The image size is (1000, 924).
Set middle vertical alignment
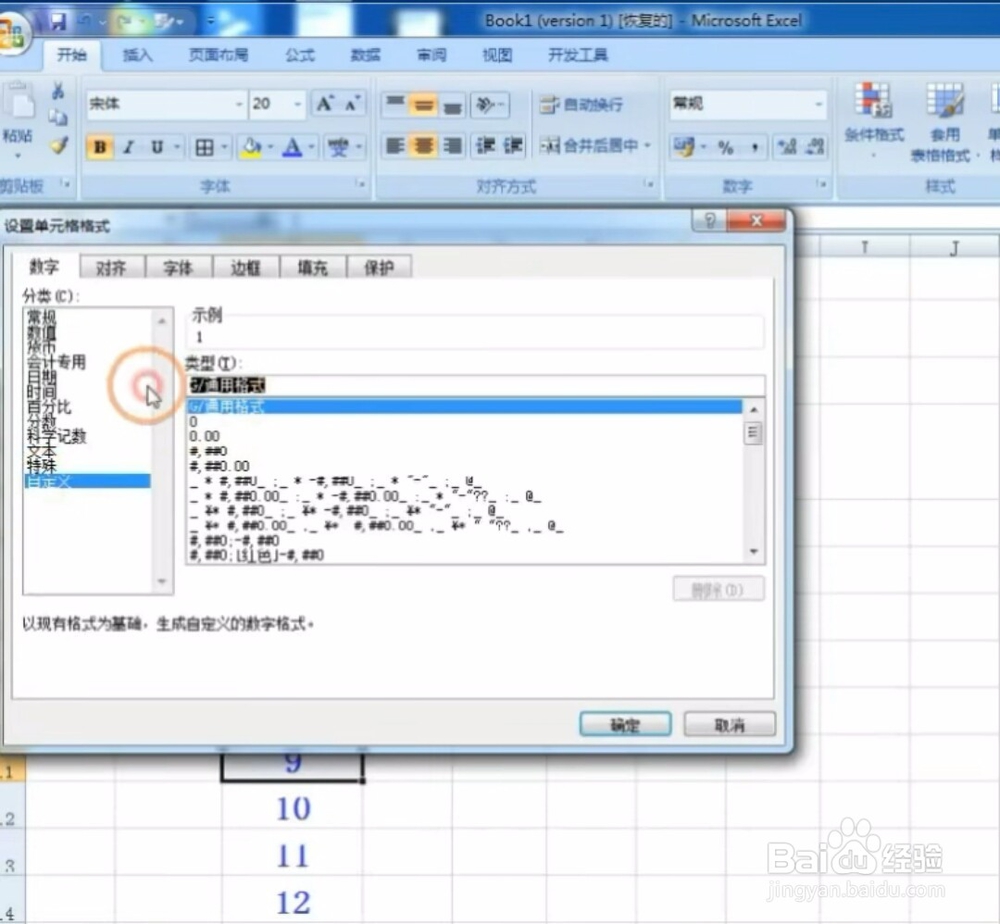(423, 104)
